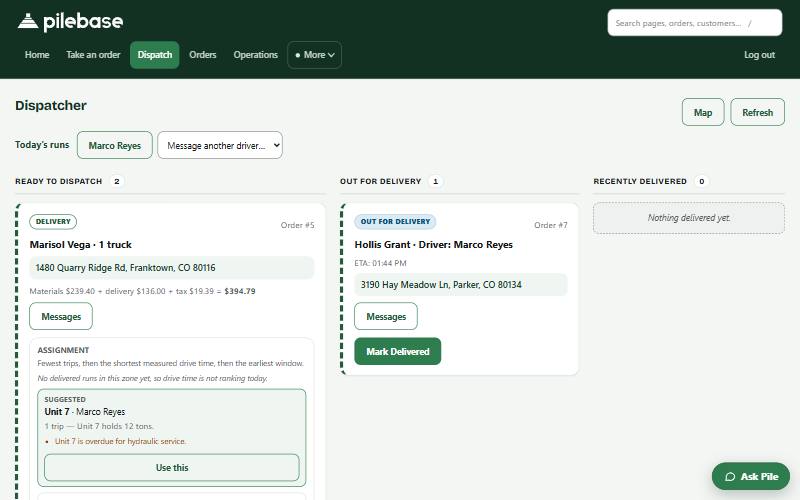
Task: Open Messages for Marisol Vega's order
Action: pyautogui.click(x=61, y=316)
